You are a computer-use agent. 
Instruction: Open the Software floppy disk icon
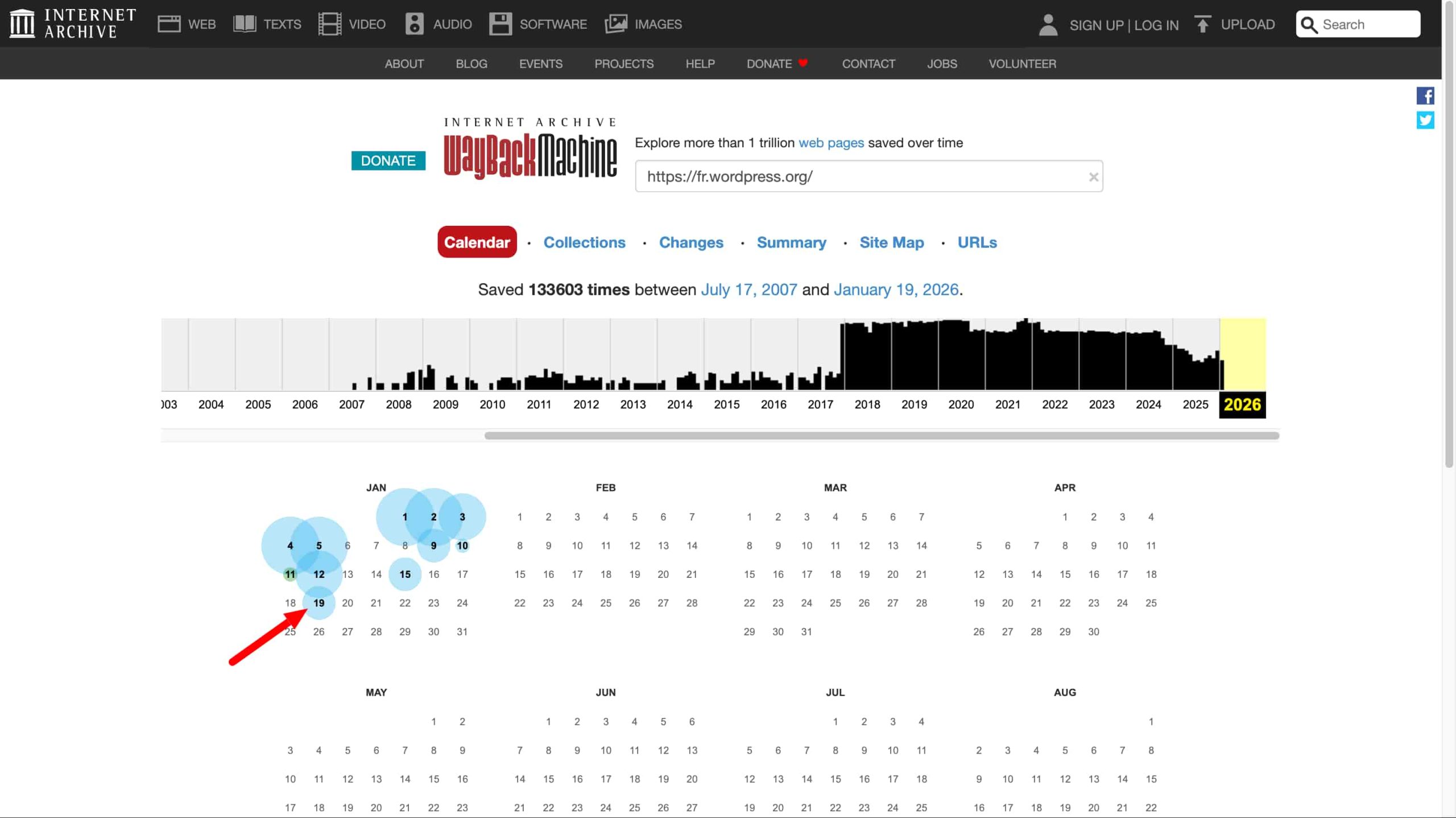(500, 24)
